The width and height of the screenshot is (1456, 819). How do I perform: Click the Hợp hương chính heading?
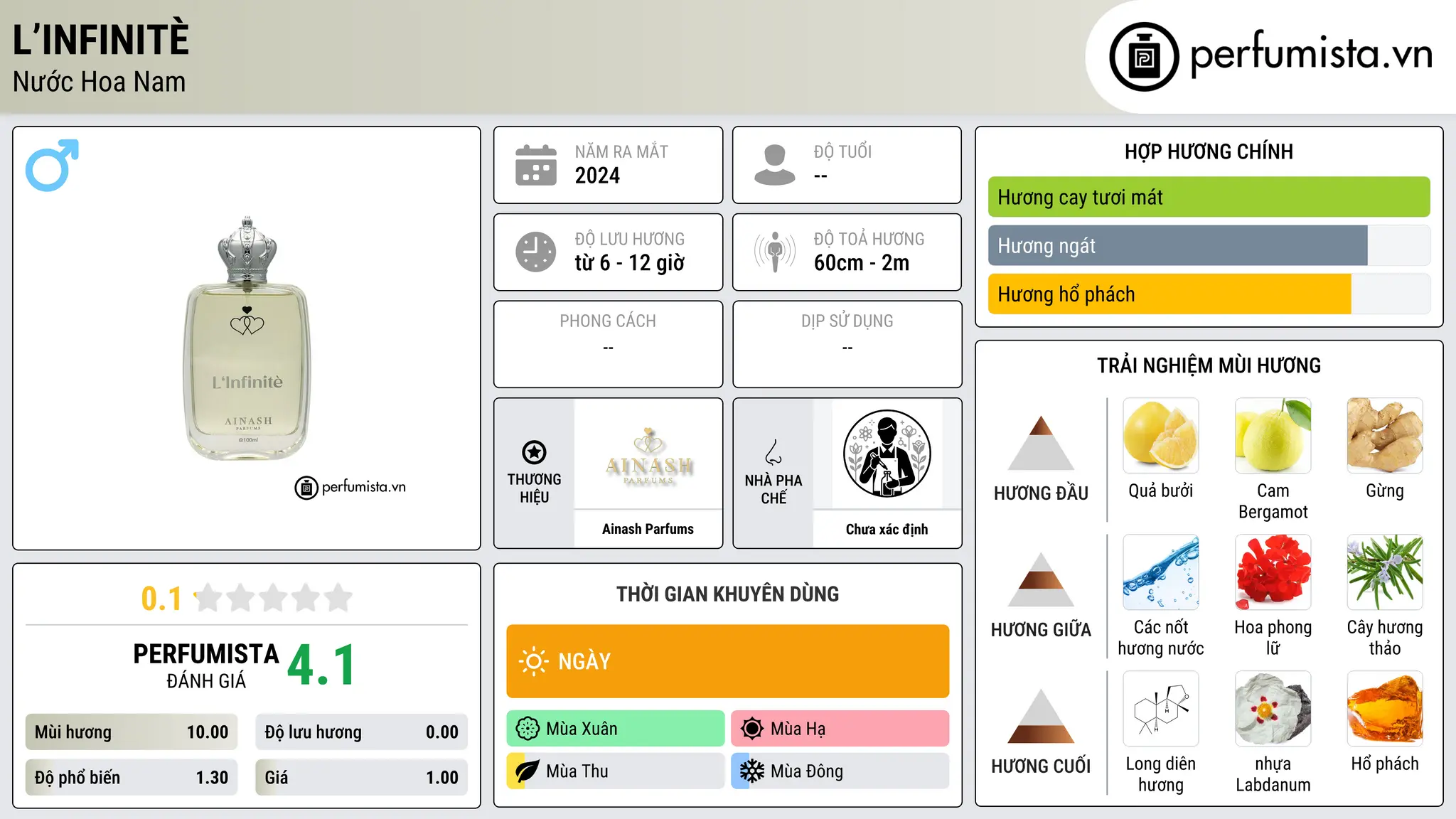pyautogui.click(x=1209, y=151)
